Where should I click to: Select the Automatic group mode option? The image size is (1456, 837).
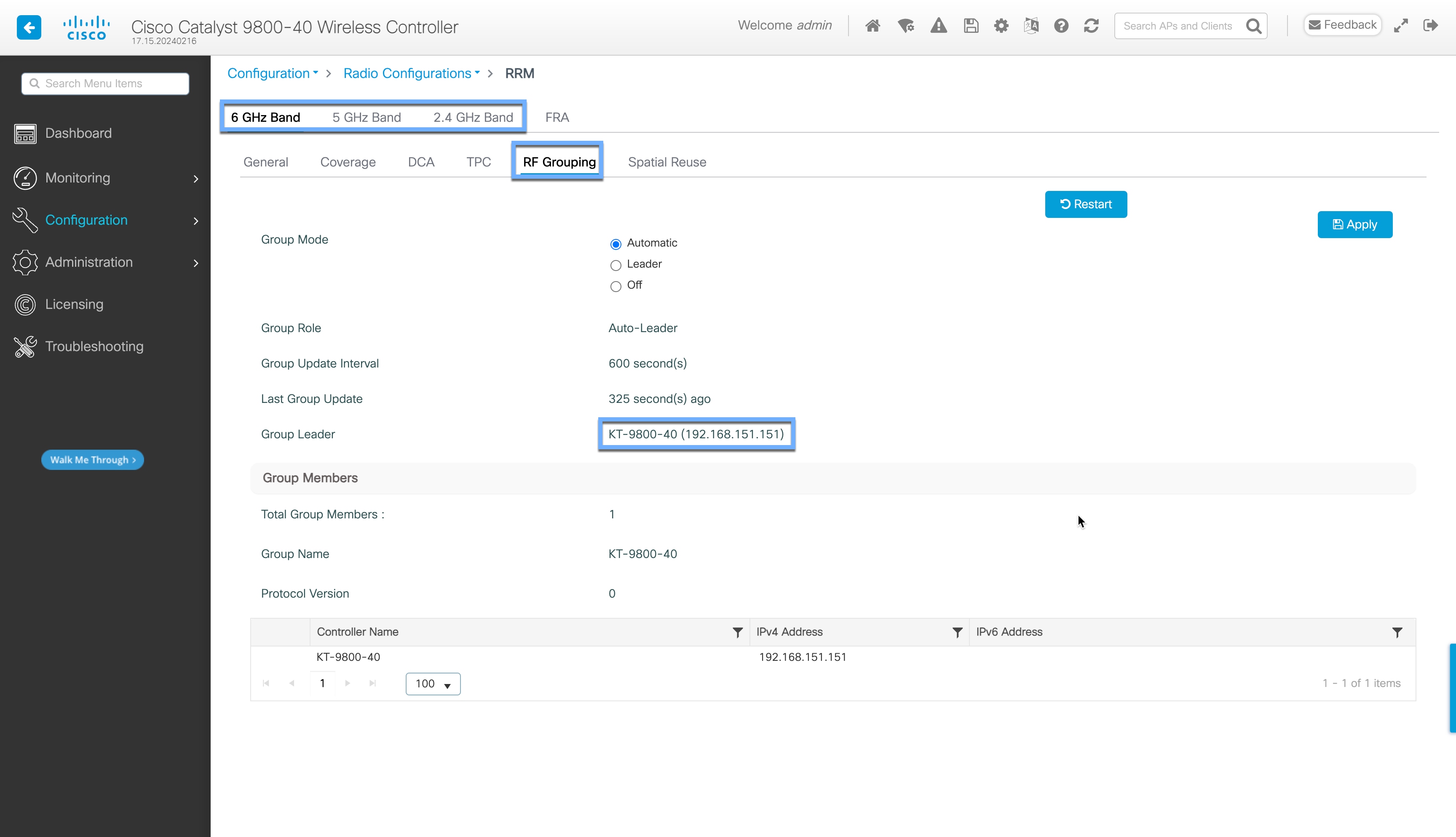tap(616, 244)
